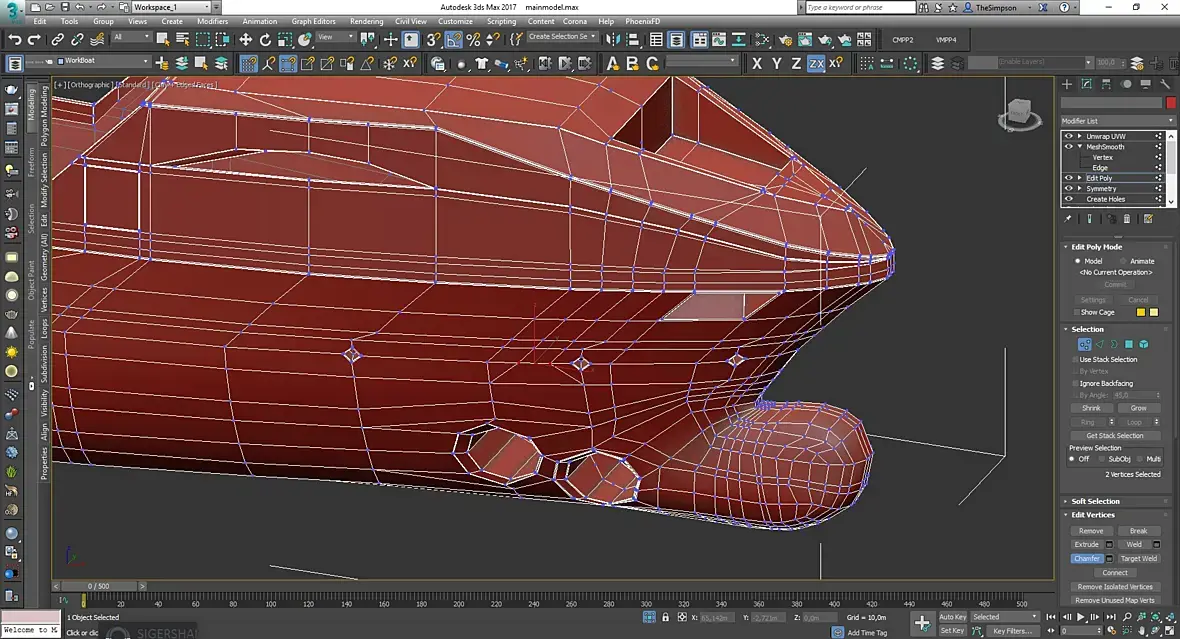Hide the Unwrap UVW modifier eye

pos(1068,136)
